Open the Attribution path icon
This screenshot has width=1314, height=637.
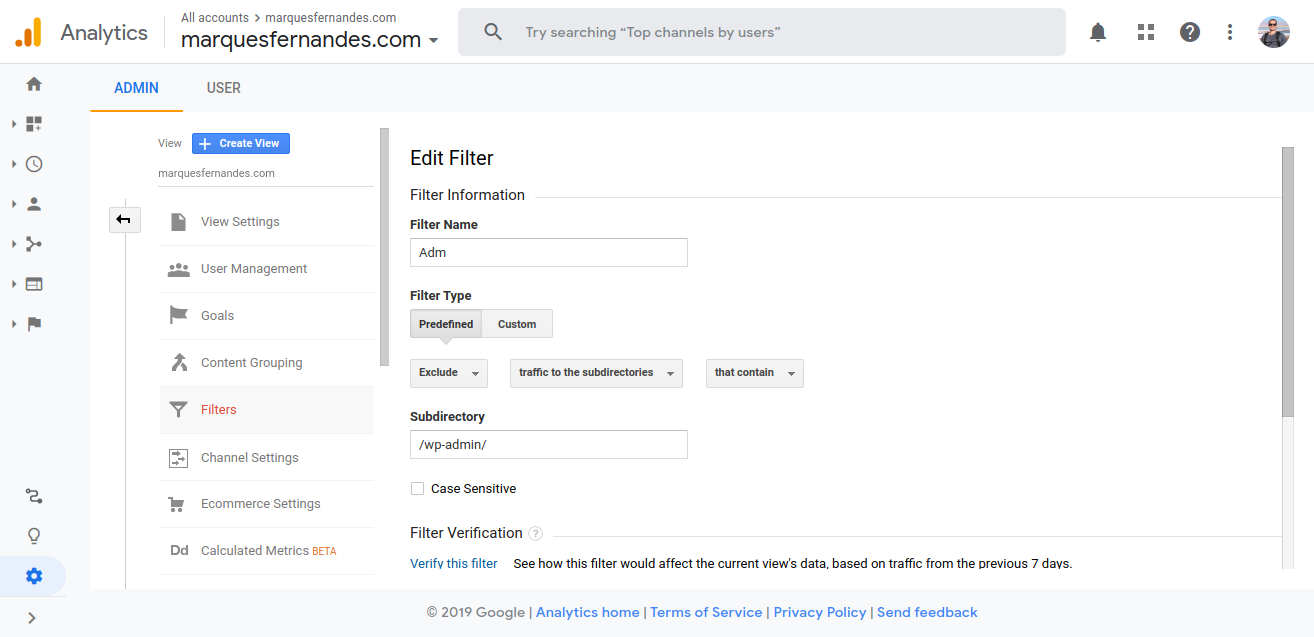click(34, 496)
